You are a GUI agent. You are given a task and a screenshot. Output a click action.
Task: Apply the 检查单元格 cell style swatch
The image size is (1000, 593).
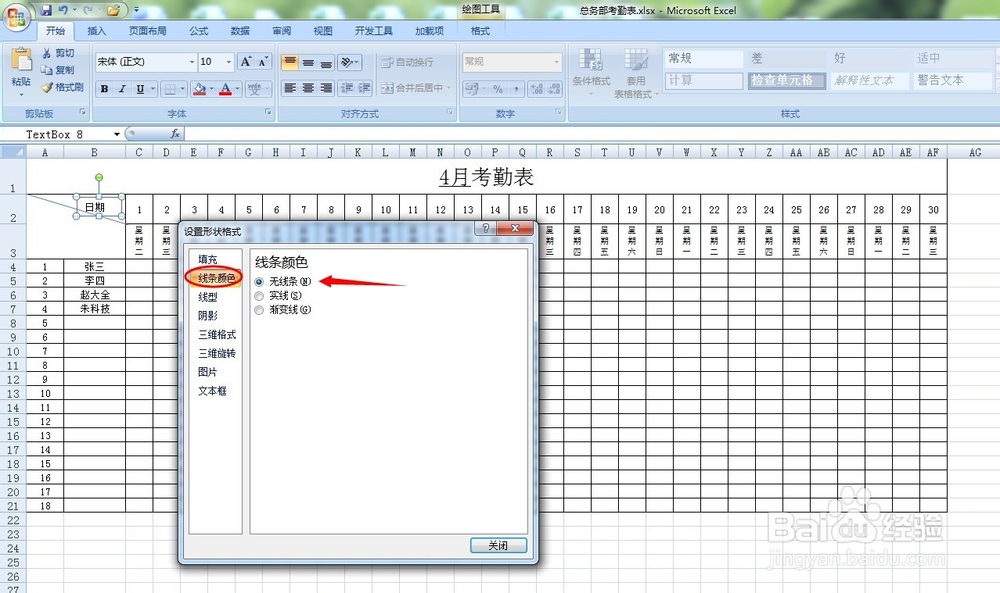tap(787, 80)
